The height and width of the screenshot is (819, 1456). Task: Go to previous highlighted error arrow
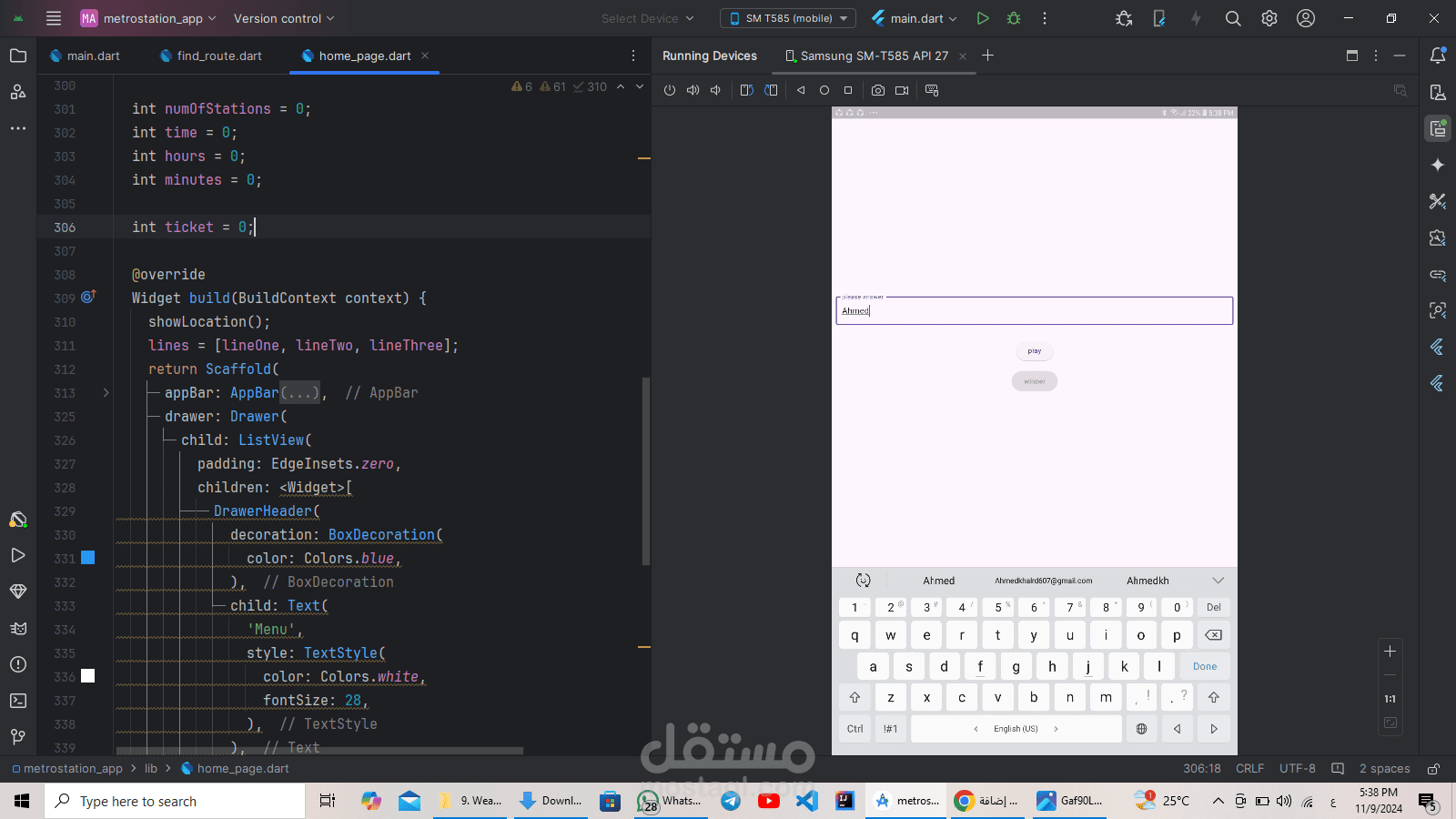pos(621,86)
